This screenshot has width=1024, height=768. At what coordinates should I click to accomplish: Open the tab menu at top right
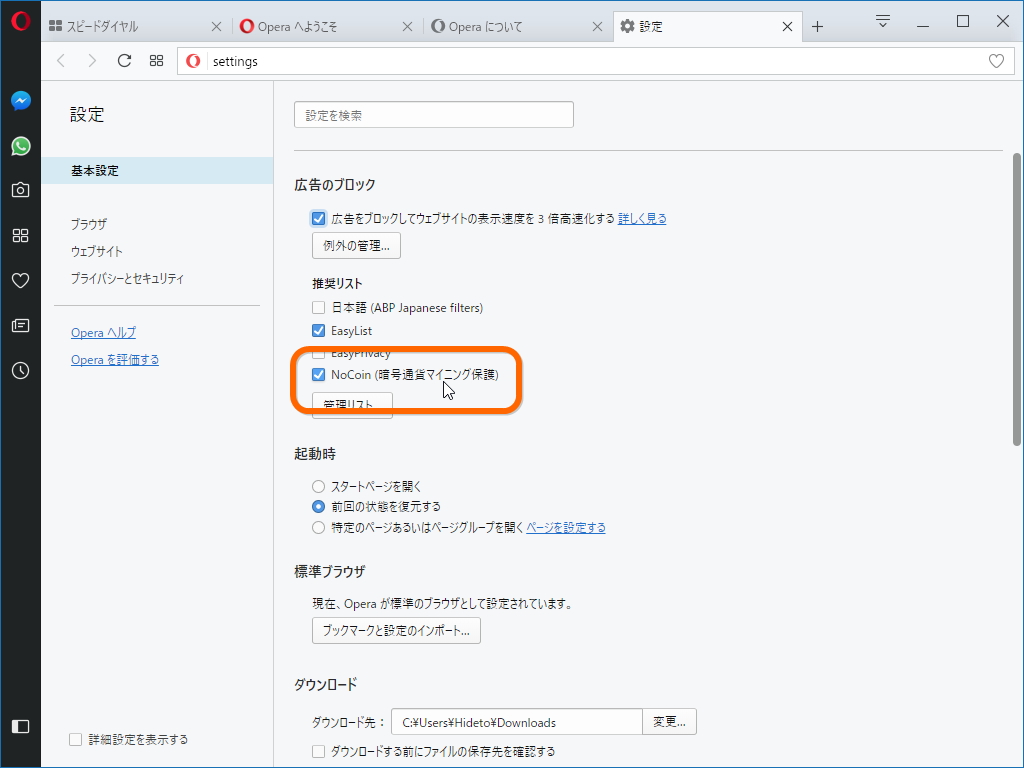pos(883,20)
